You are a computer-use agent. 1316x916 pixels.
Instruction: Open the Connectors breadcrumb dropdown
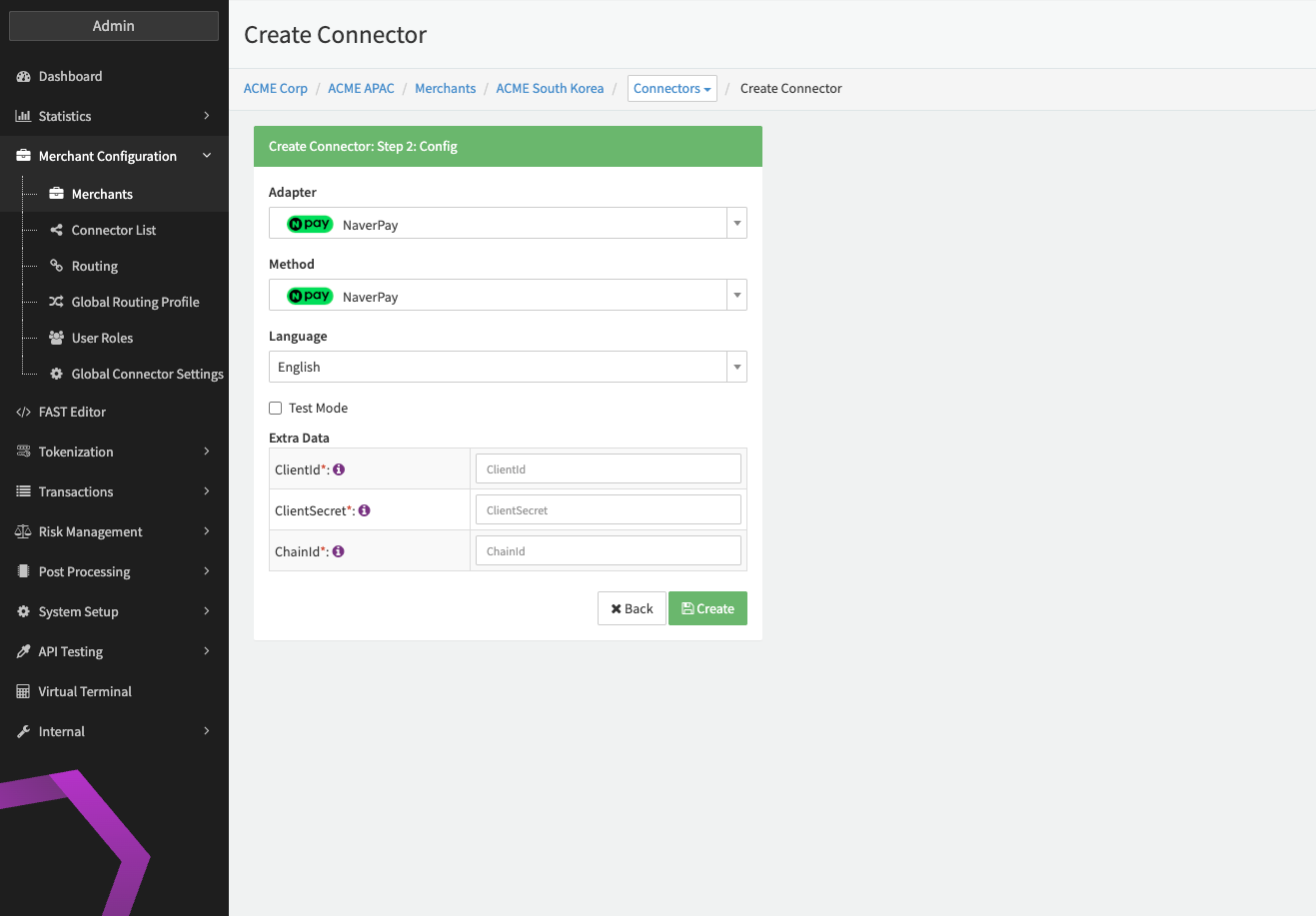tap(671, 89)
